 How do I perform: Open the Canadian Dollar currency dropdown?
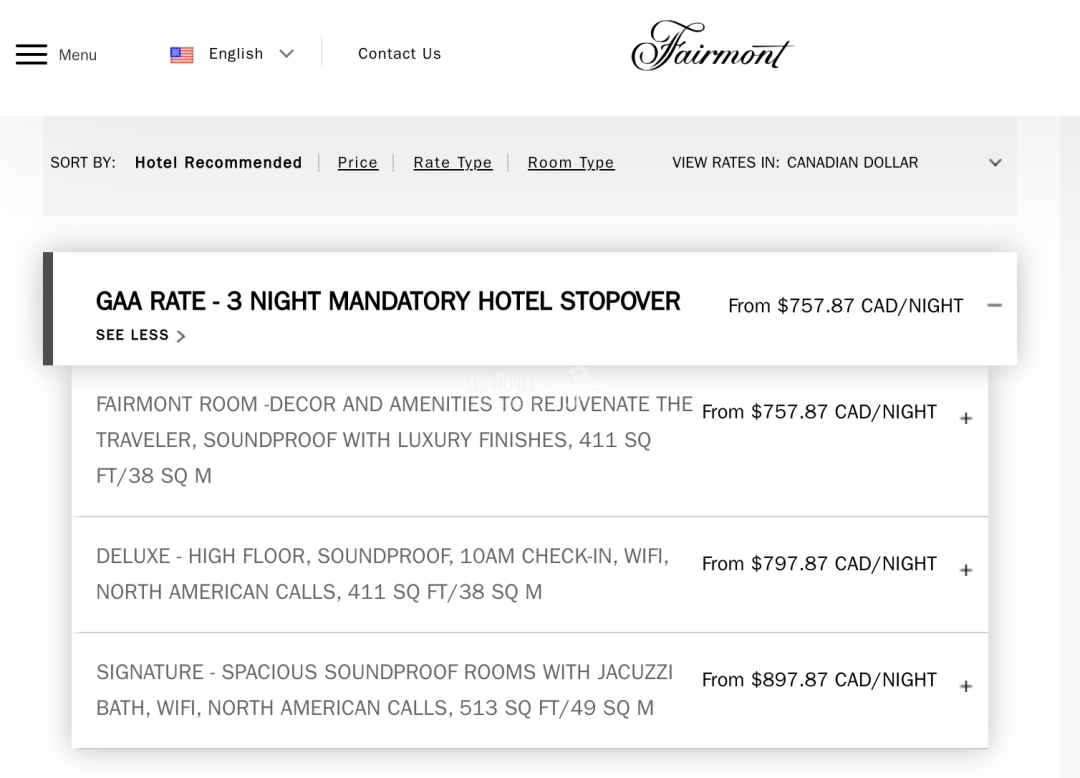click(x=835, y=163)
